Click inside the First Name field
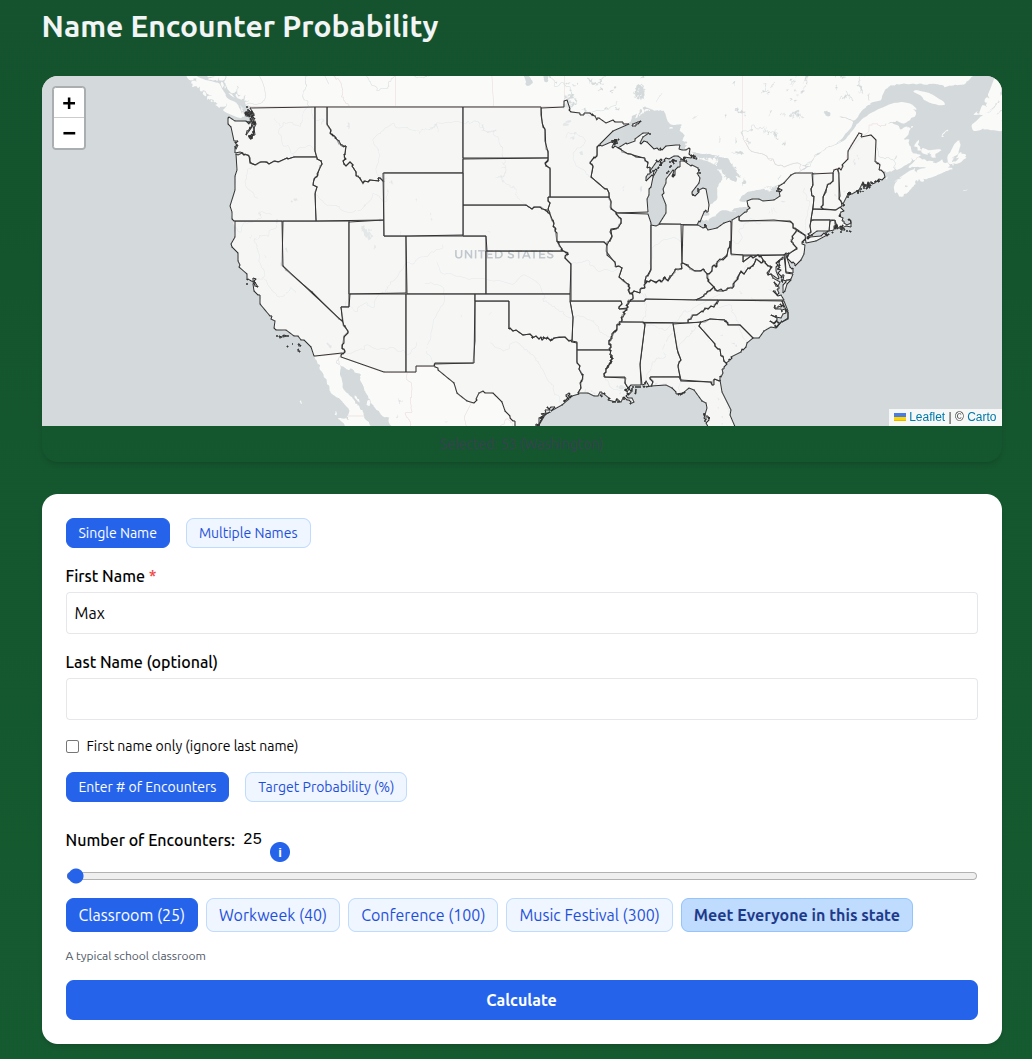 point(521,613)
